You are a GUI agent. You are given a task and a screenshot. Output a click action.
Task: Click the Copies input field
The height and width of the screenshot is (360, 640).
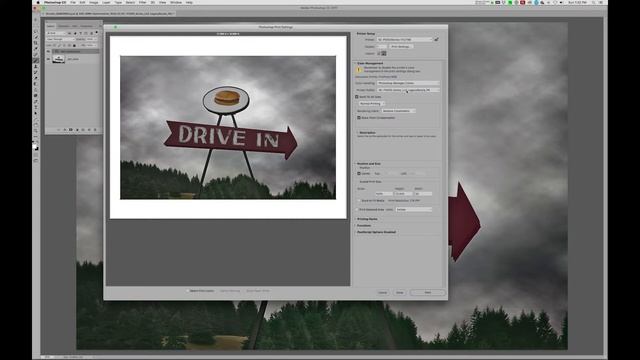382,47
